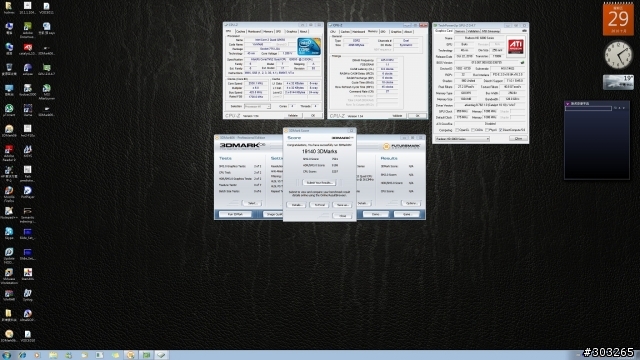Click the Details button in 3DMark Score
Screen dimensions: 640x360
pyautogui.click(x=297, y=205)
